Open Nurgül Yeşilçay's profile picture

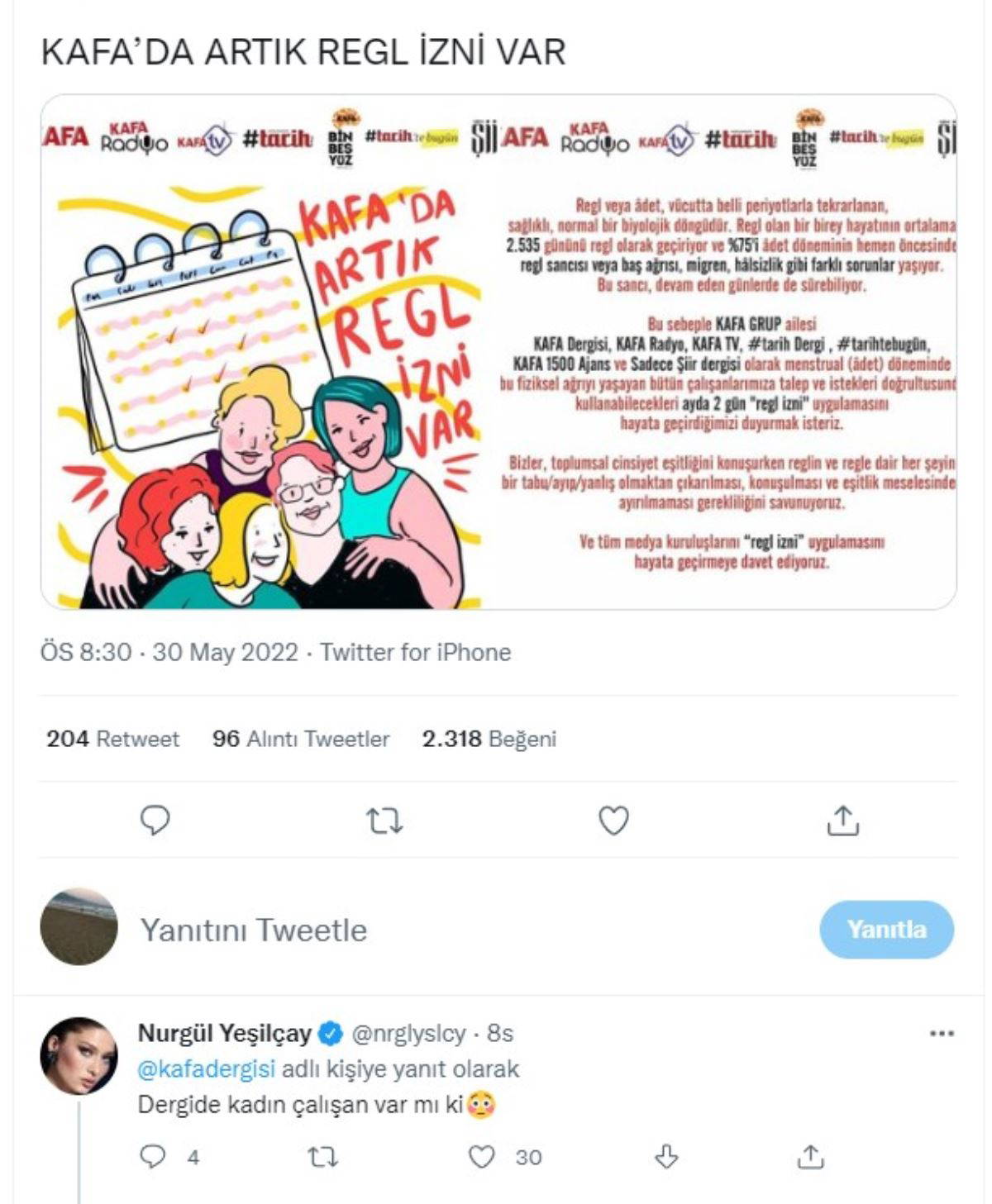(79, 1056)
